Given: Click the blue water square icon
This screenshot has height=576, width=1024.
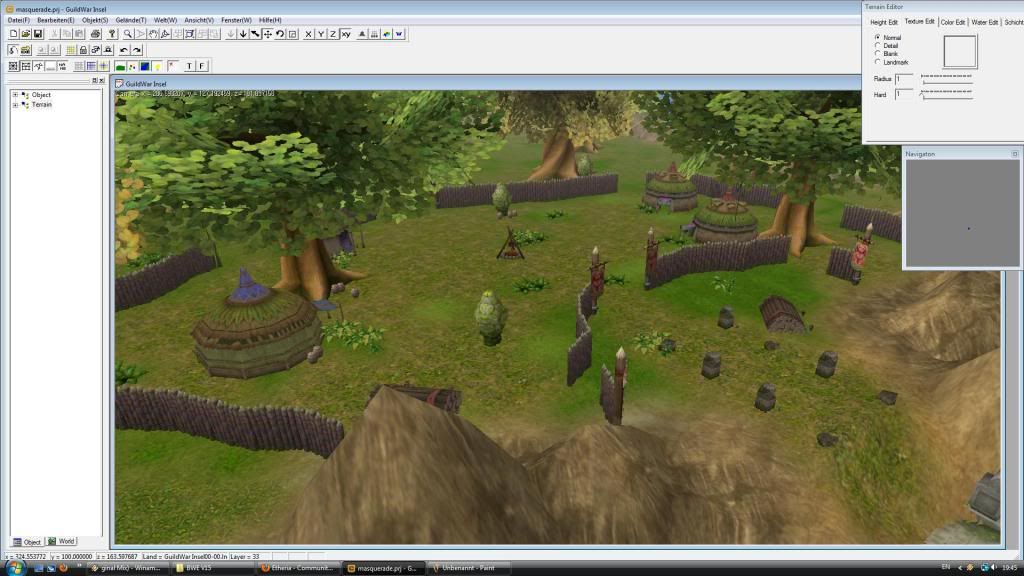Looking at the screenshot, I should 145,66.
